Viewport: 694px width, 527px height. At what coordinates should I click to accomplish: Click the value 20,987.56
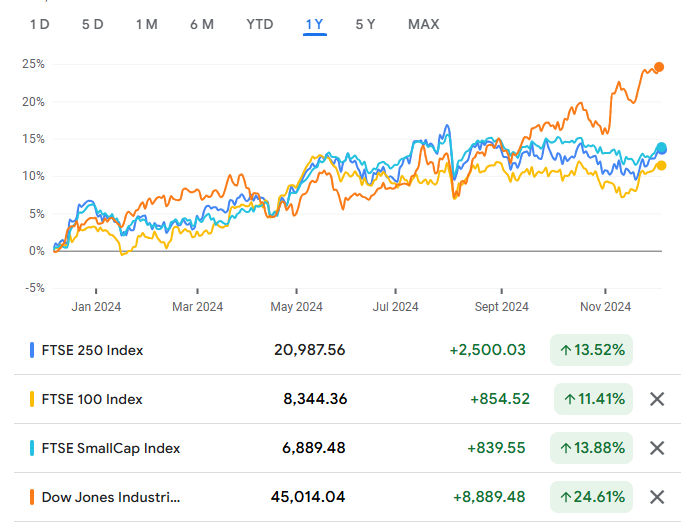[309, 350]
